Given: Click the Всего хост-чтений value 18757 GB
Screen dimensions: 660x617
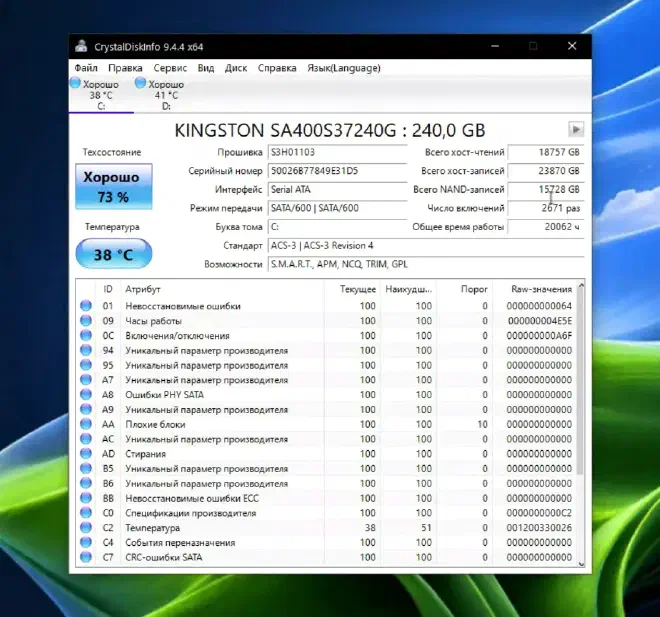Looking at the screenshot, I should (546, 152).
